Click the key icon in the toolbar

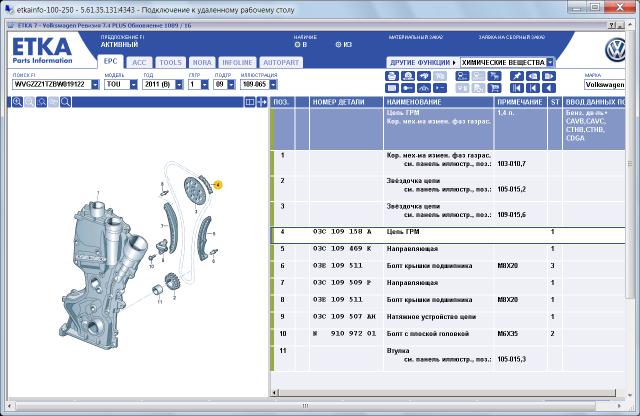pos(408,88)
